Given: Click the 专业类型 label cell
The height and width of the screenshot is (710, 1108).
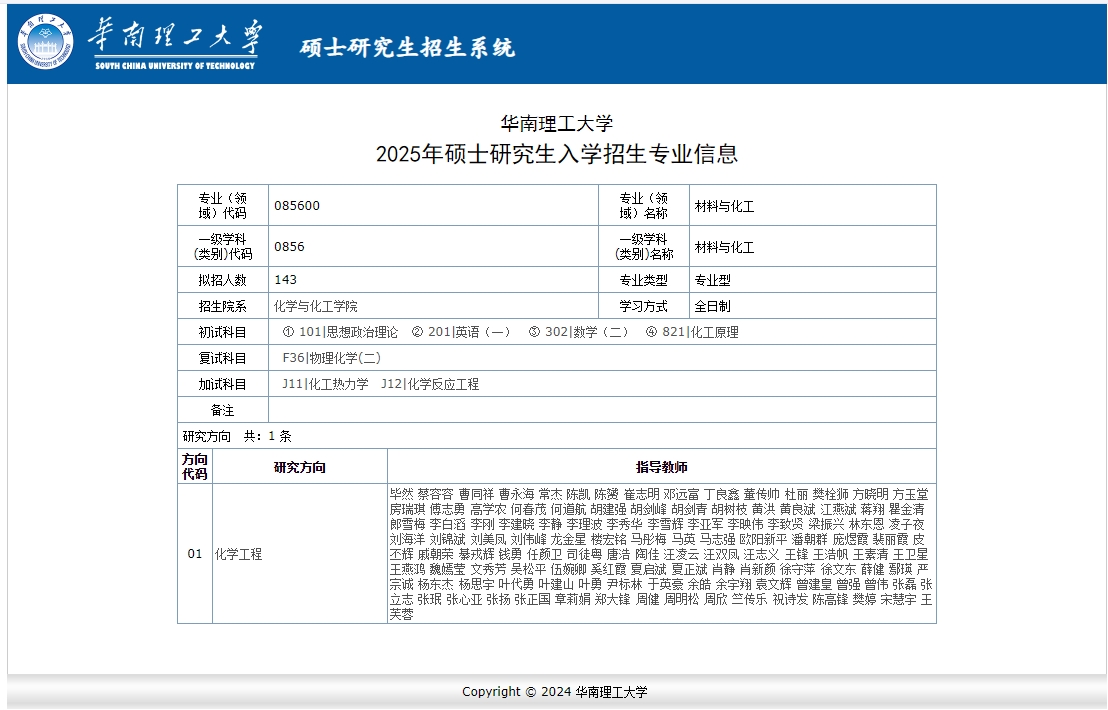Looking at the screenshot, I should (x=643, y=280).
